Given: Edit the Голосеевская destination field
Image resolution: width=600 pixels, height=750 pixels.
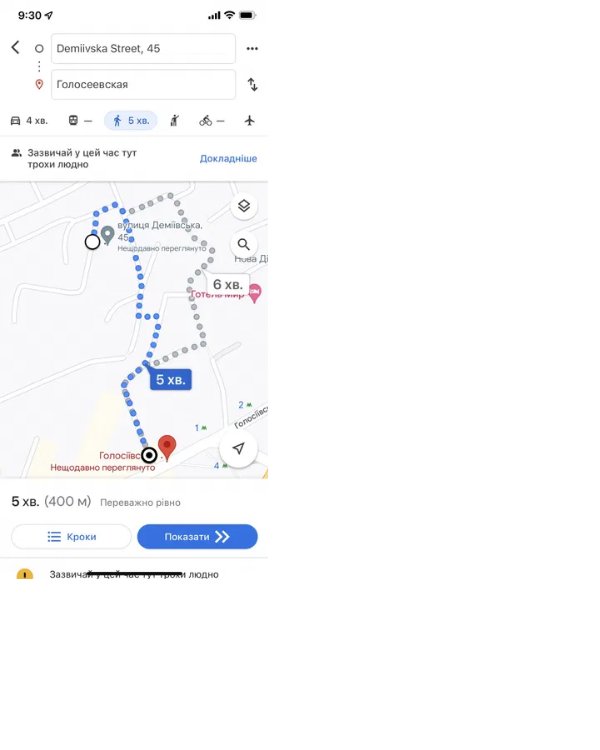Looking at the screenshot, I should (143, 85).
